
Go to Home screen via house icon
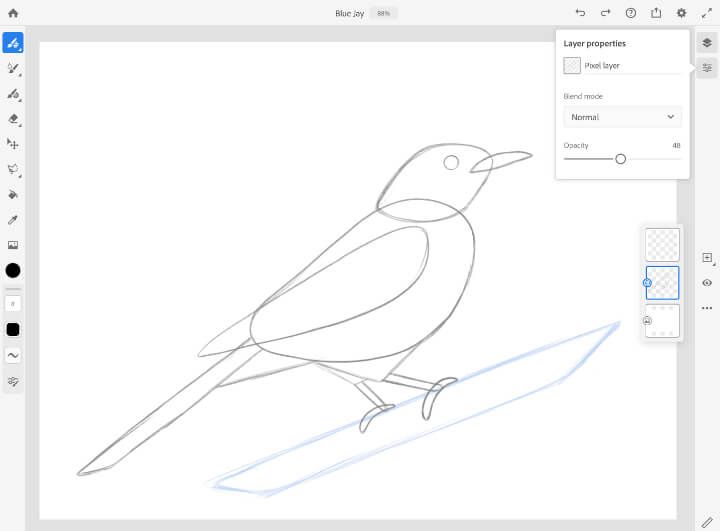click(x=13, y=13)
